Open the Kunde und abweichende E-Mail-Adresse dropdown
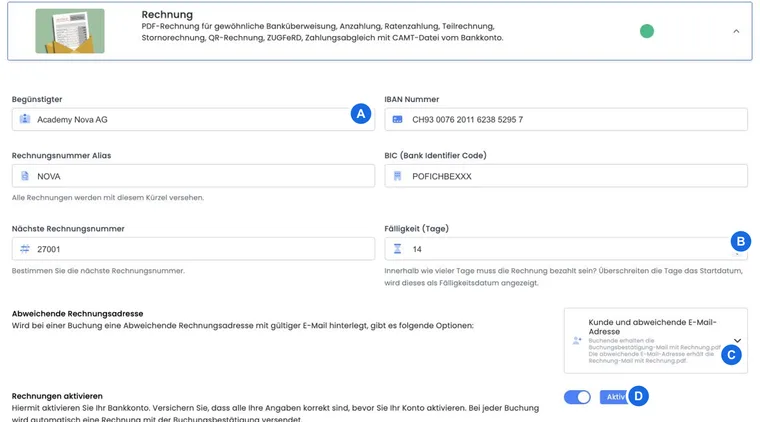760x422 pixels. click(x=655, y=341)
